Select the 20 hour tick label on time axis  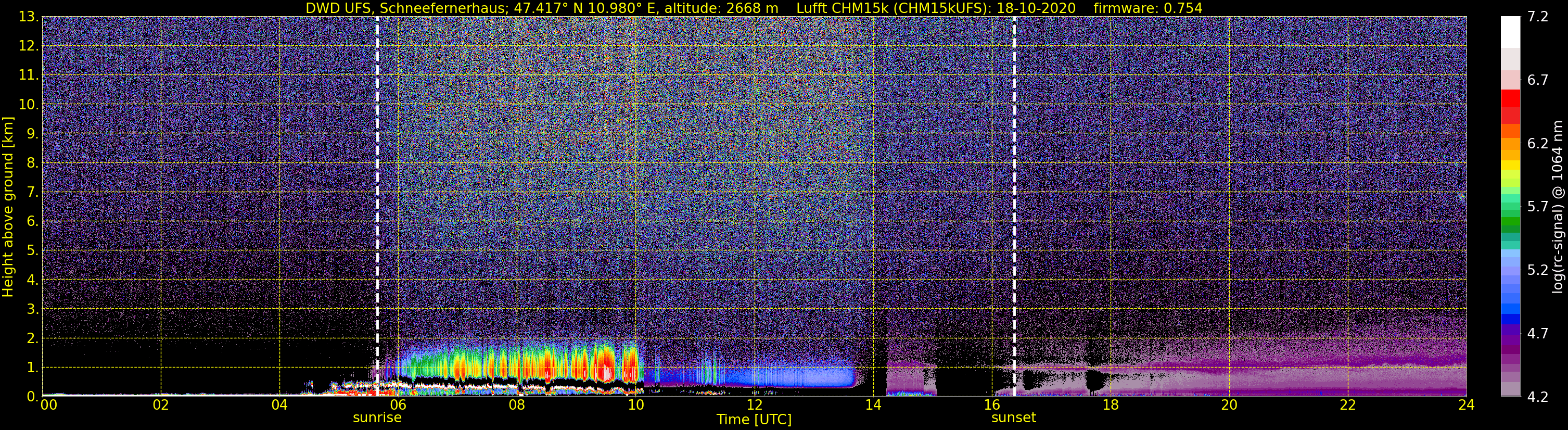click(x=1229, y=404)
